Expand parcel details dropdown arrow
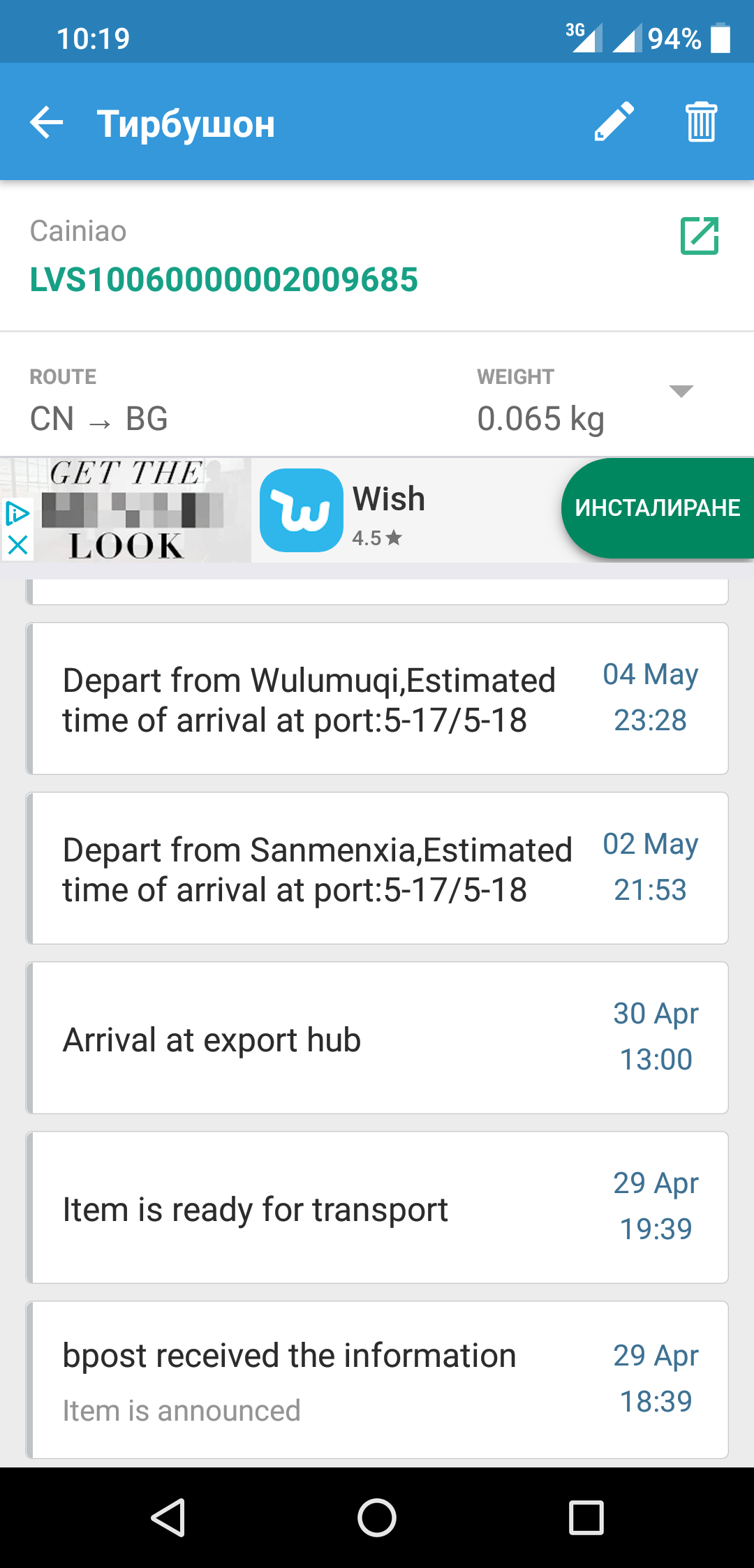This screenshot has width=754, height=1568. coord(681,391)
